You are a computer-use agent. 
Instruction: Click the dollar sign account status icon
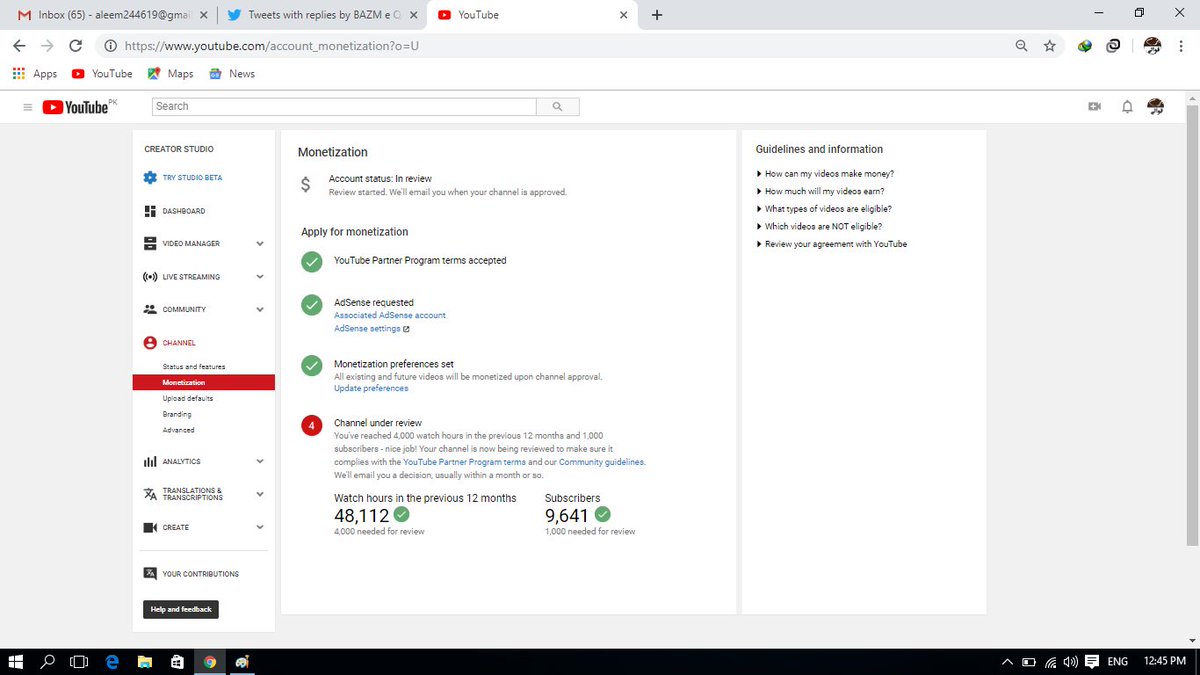(306, 185)
